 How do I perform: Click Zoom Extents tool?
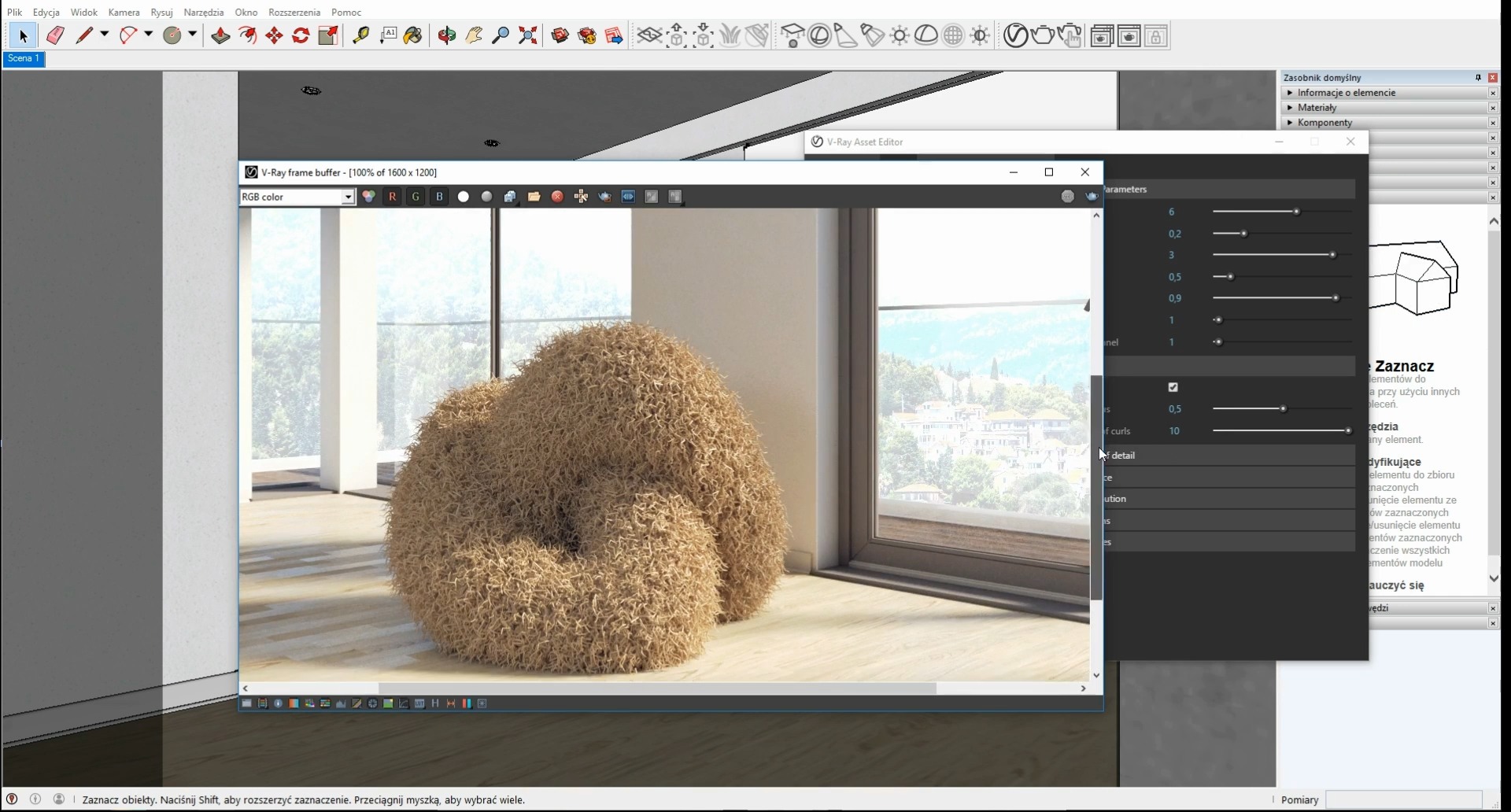point(528,35)
